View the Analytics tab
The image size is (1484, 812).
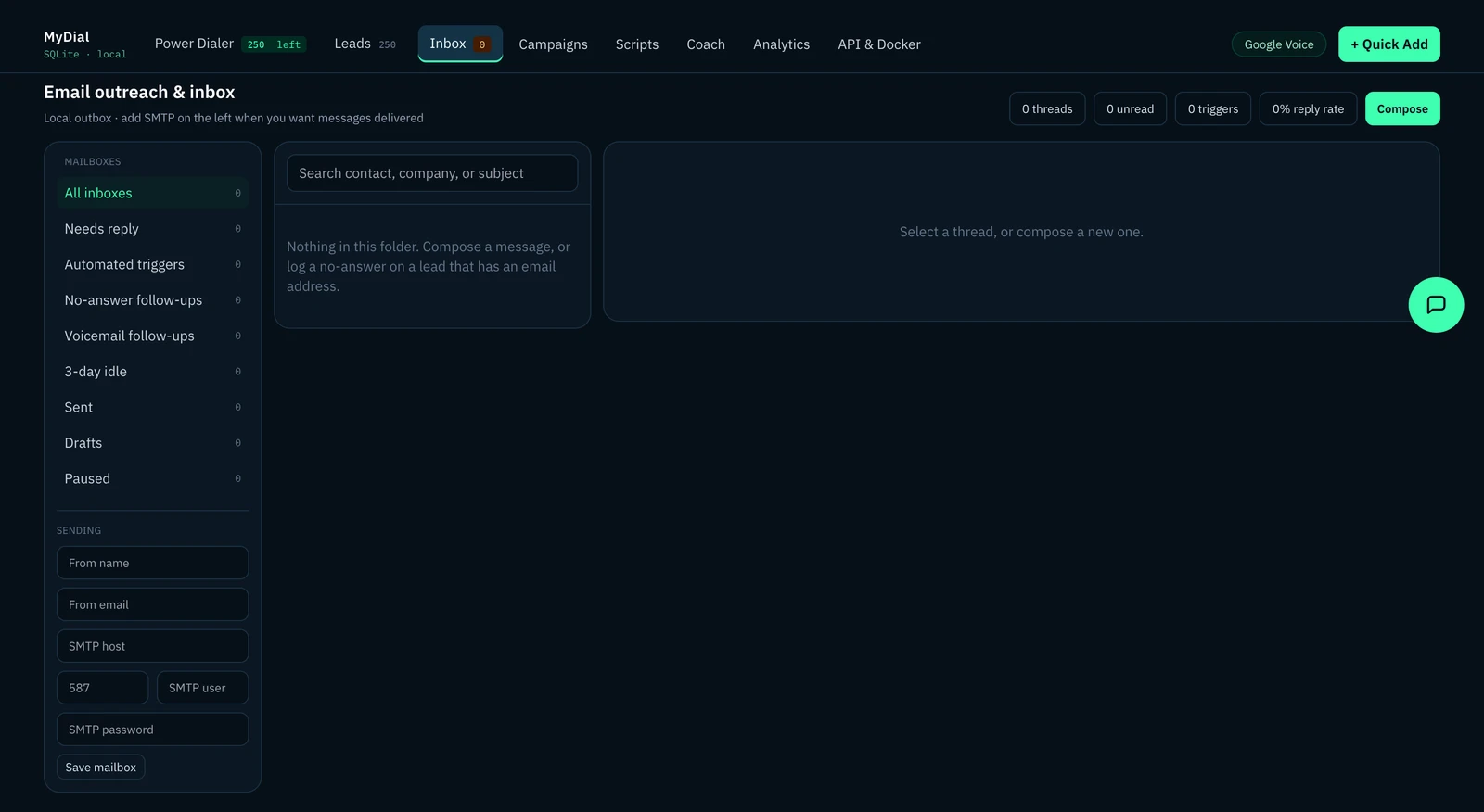(781, 44)
